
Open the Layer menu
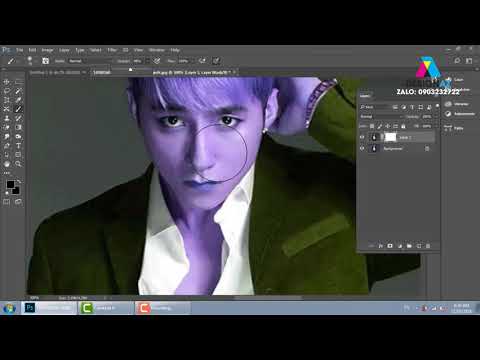point(64,50)
